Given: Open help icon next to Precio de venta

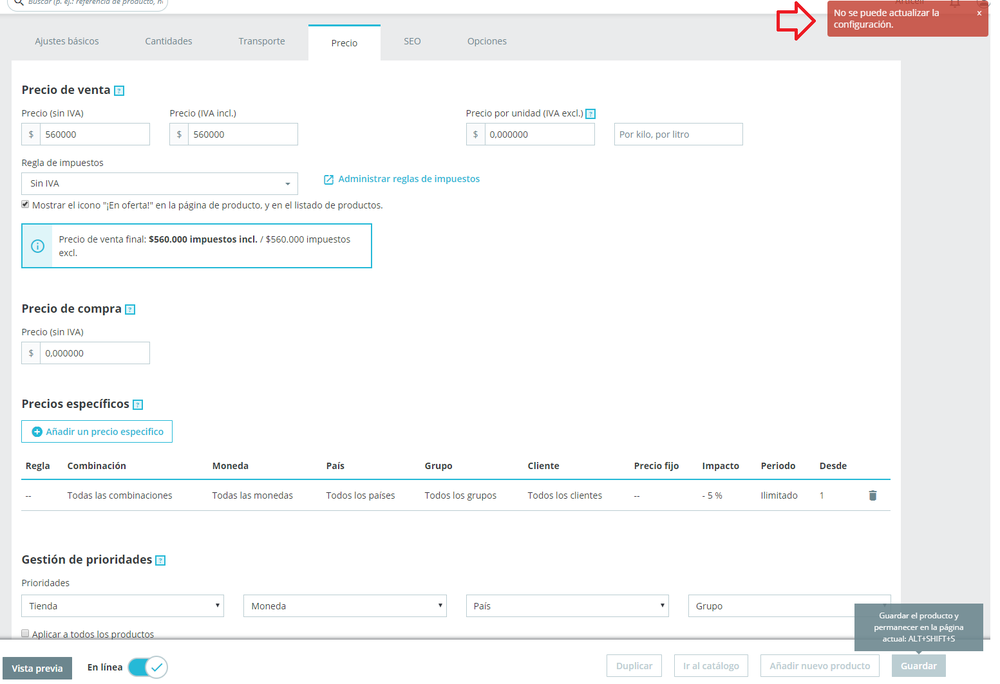Looking at the screenshot, I should 119,91.
